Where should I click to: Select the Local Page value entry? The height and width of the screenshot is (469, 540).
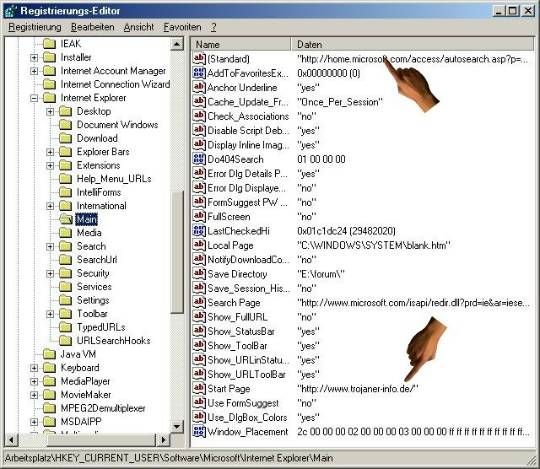click(362, 245)
